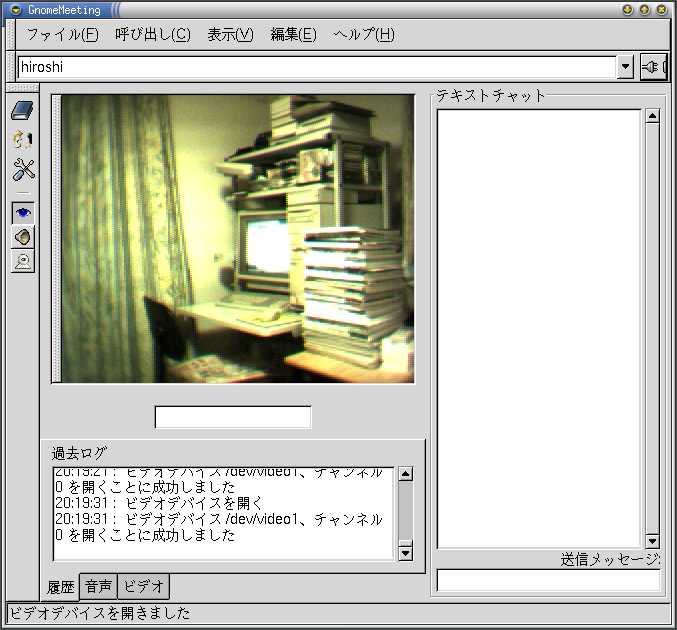The height and width of the screenshot is (630, 677).
Task: Open the 表示(V) menu
Action: point(230,34)
